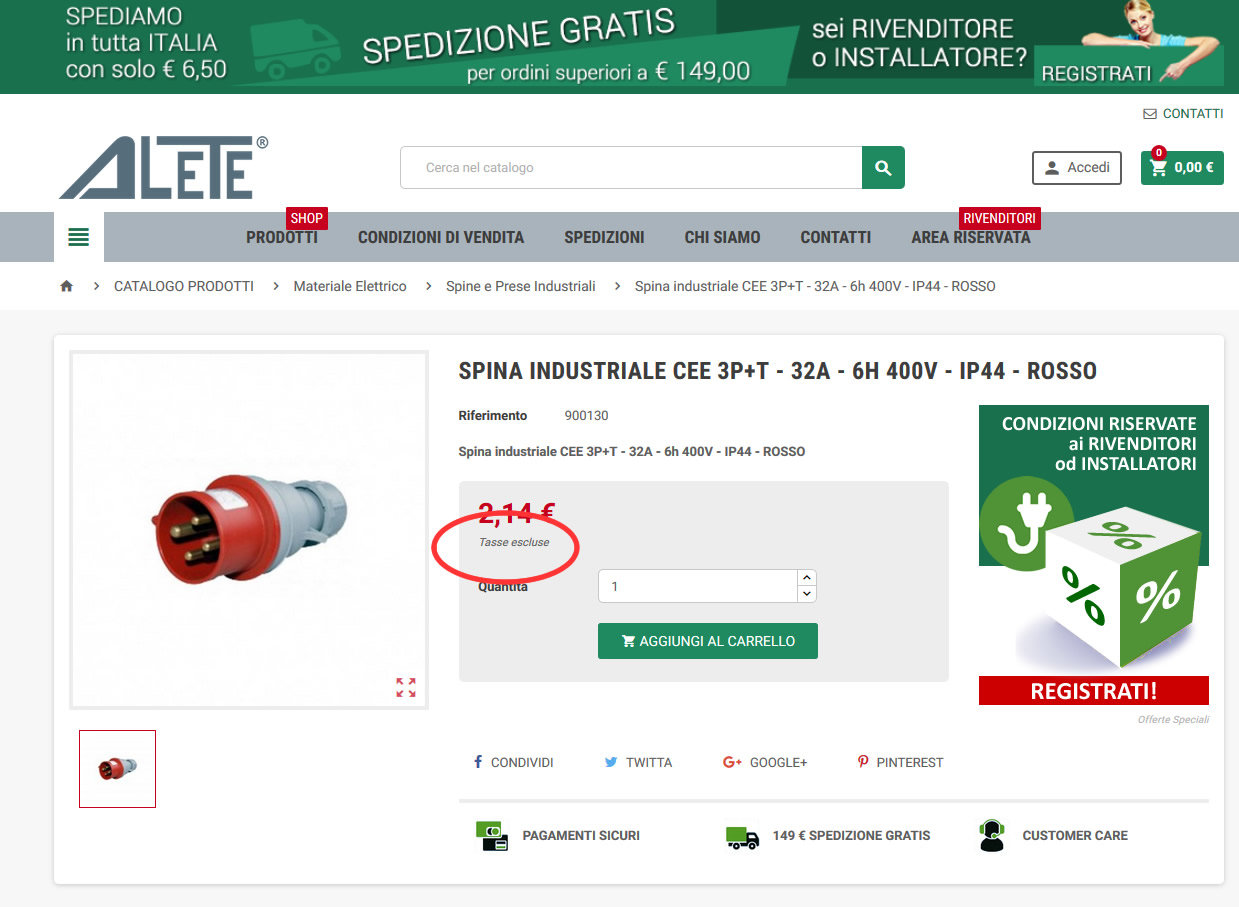
Task: Go to Spine e Prese Industriali breadcrumb
Action: pyautogui.click(x=521, y=286)
